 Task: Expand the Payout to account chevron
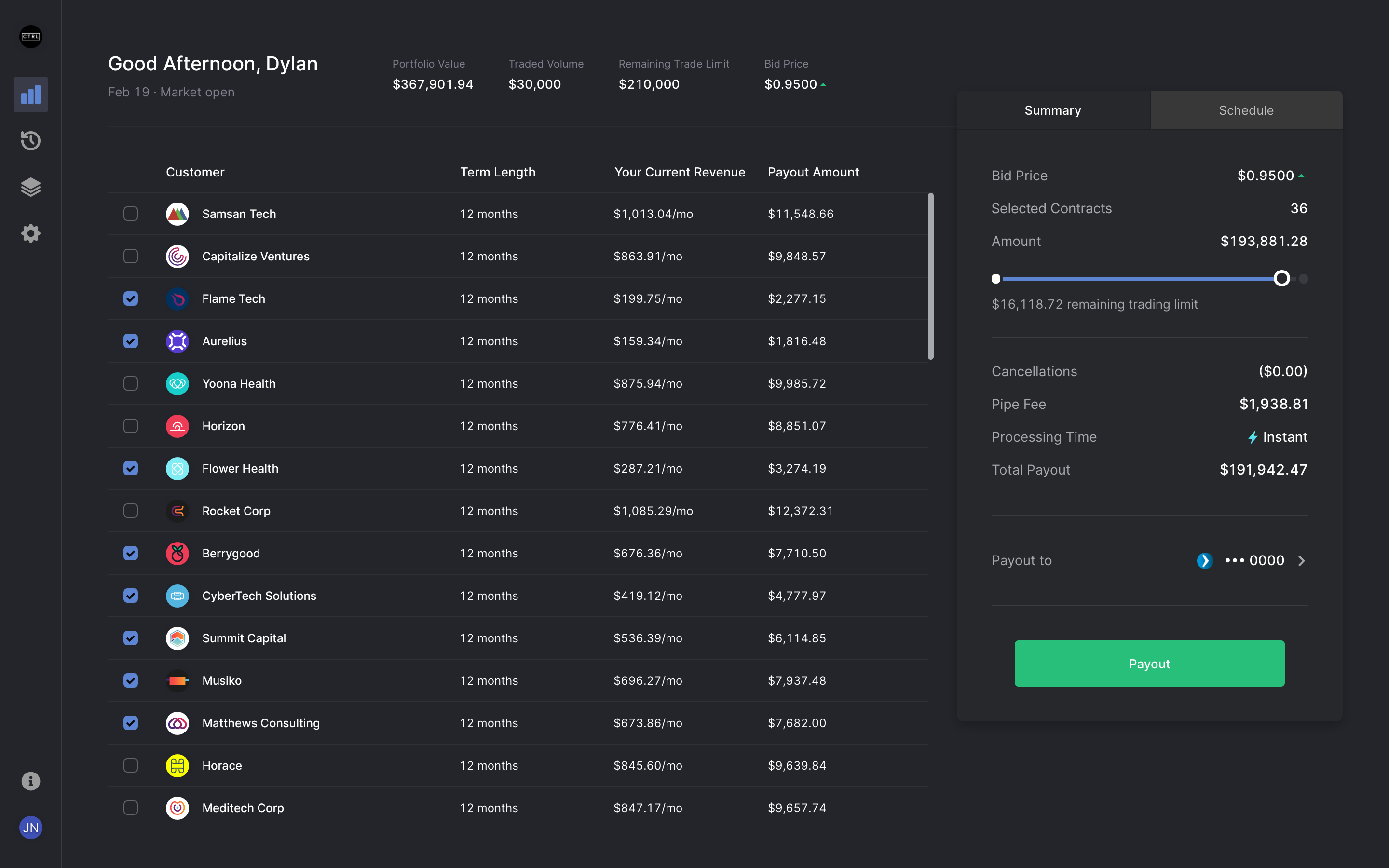pyautogui.click(x=1301, y=561)
